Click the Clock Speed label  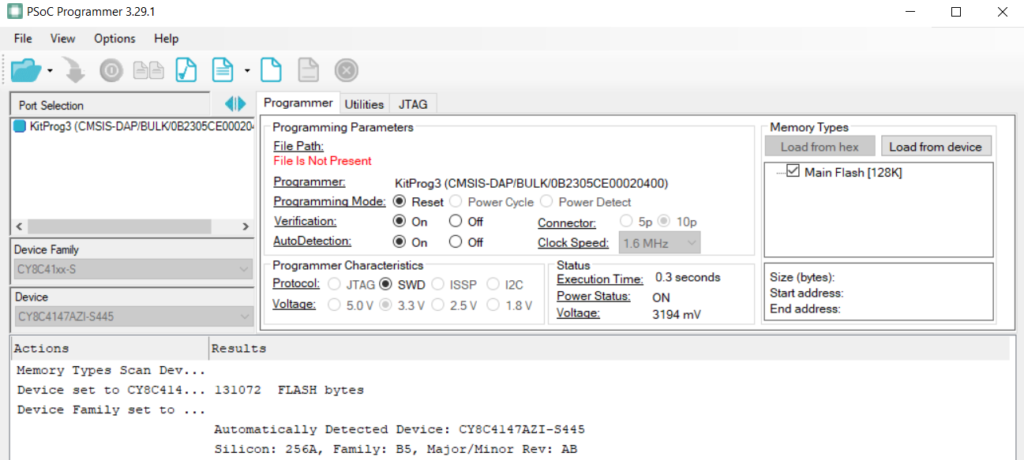[573, 243]
